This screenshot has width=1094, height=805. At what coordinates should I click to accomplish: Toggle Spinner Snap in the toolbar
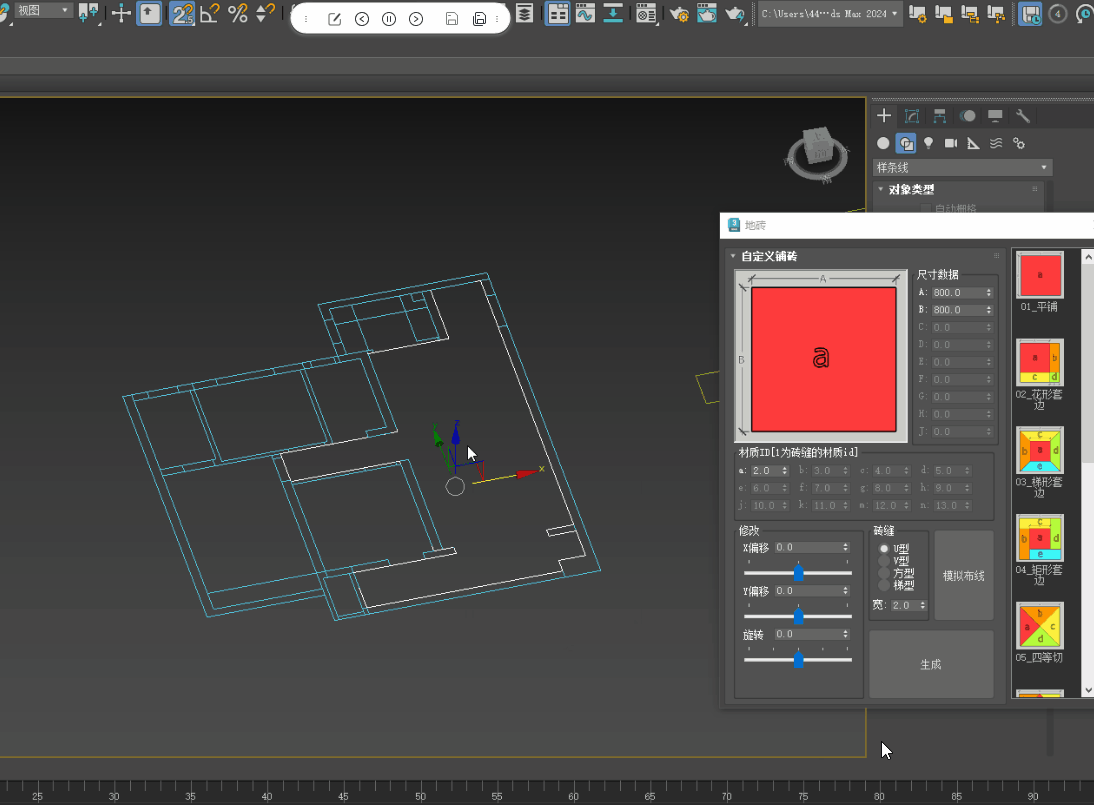click(265, 14)
